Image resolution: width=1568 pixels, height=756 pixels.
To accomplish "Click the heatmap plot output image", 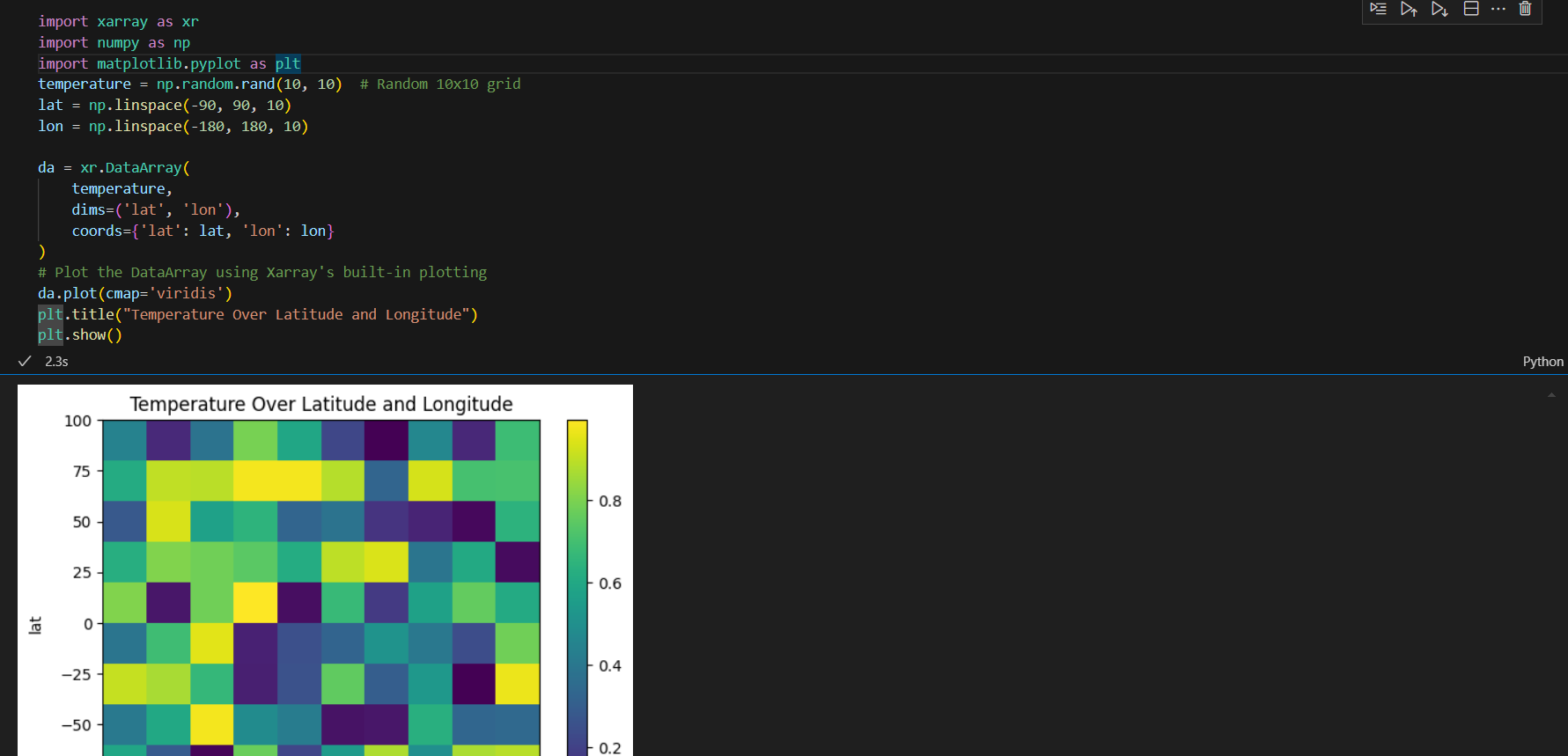I will (325, 570).
